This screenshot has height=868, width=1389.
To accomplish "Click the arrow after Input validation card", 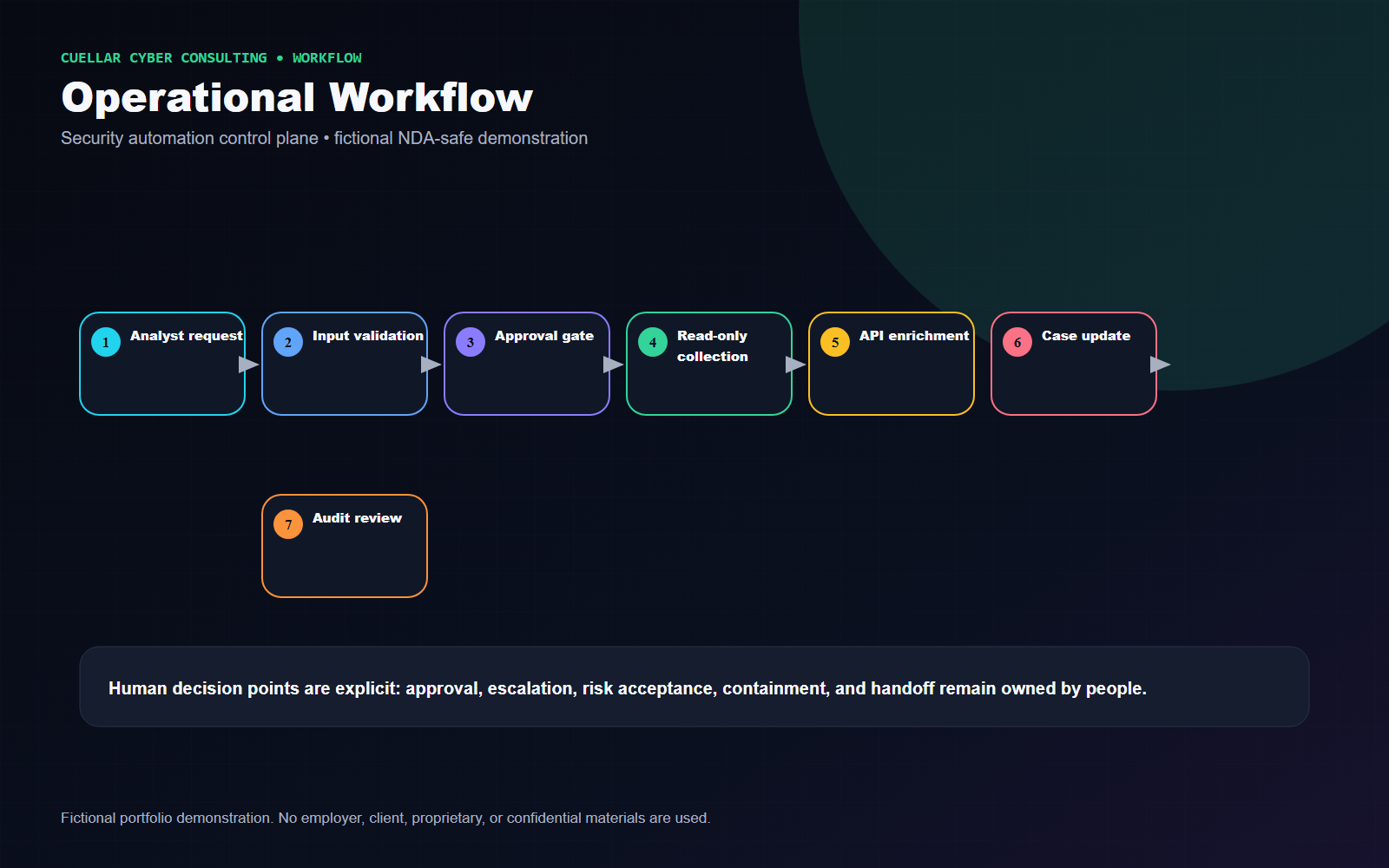I will [x=431, y=365].
